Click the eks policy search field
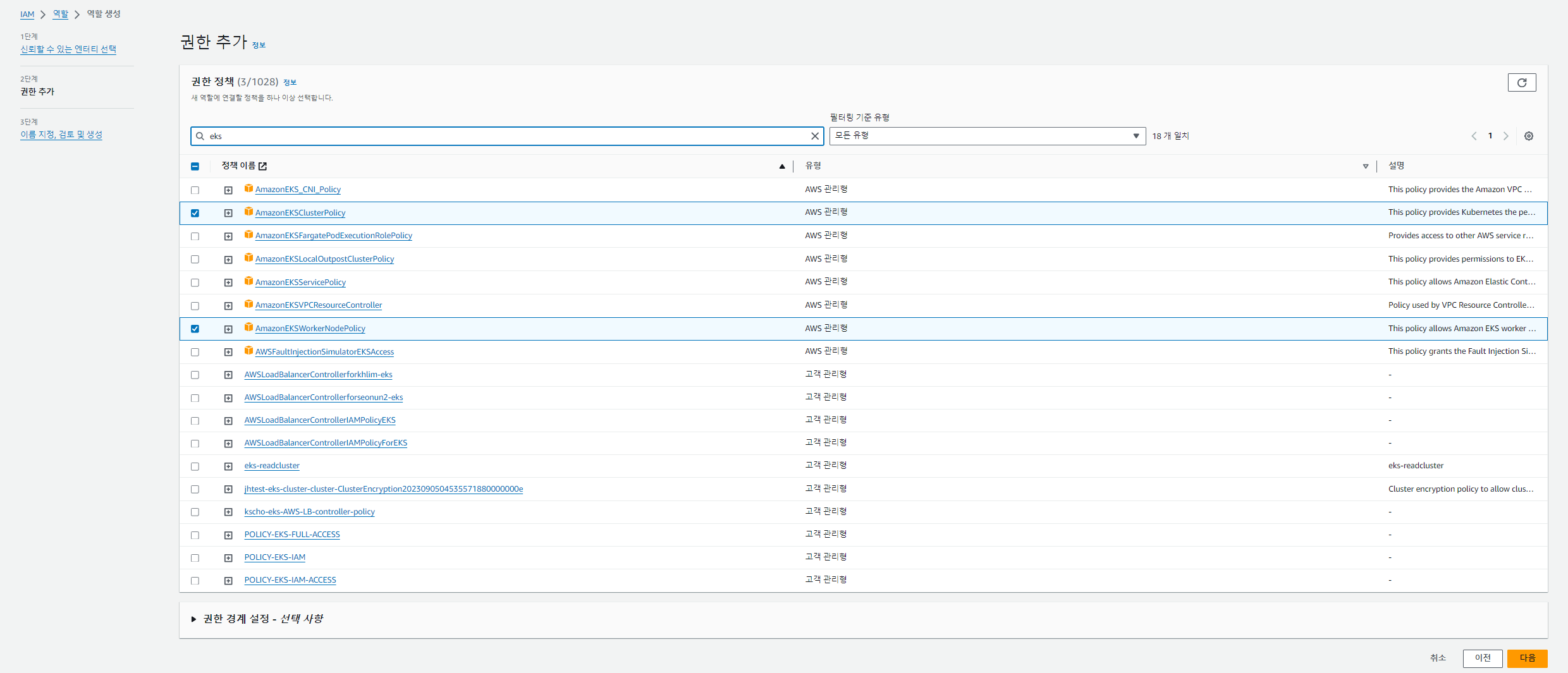 click(x=507, y=136)
